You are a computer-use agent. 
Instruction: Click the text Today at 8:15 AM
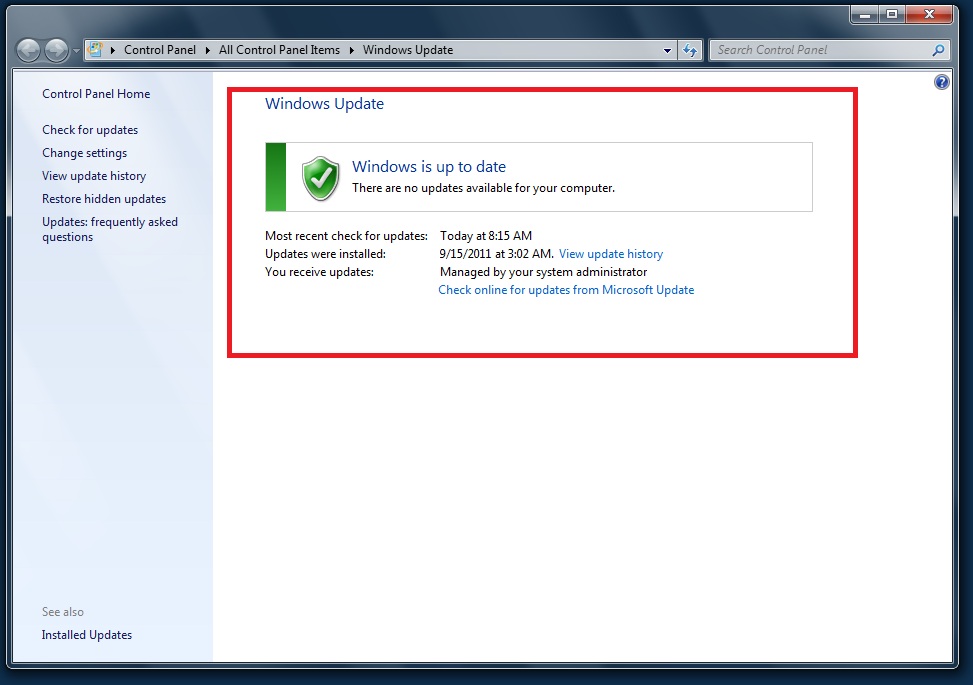486,236
